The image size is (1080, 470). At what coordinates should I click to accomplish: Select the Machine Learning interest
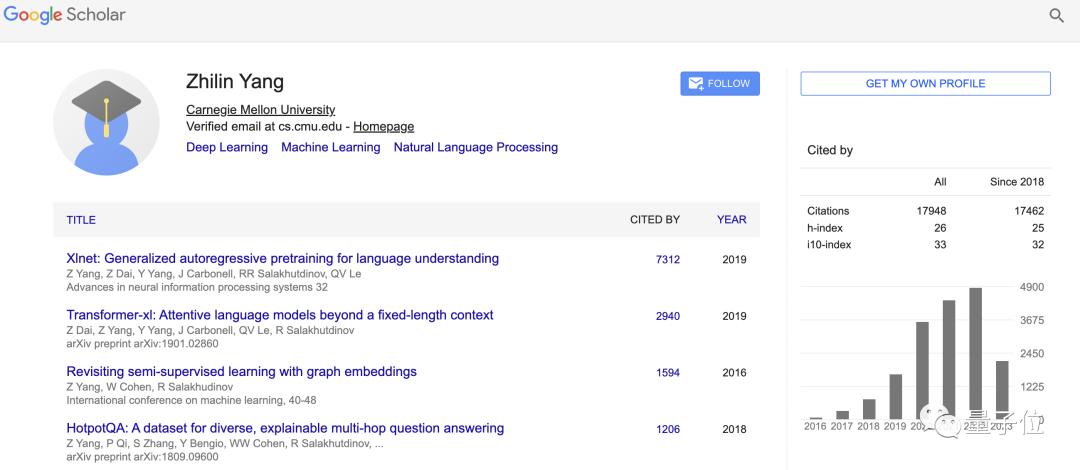point(330,147)
